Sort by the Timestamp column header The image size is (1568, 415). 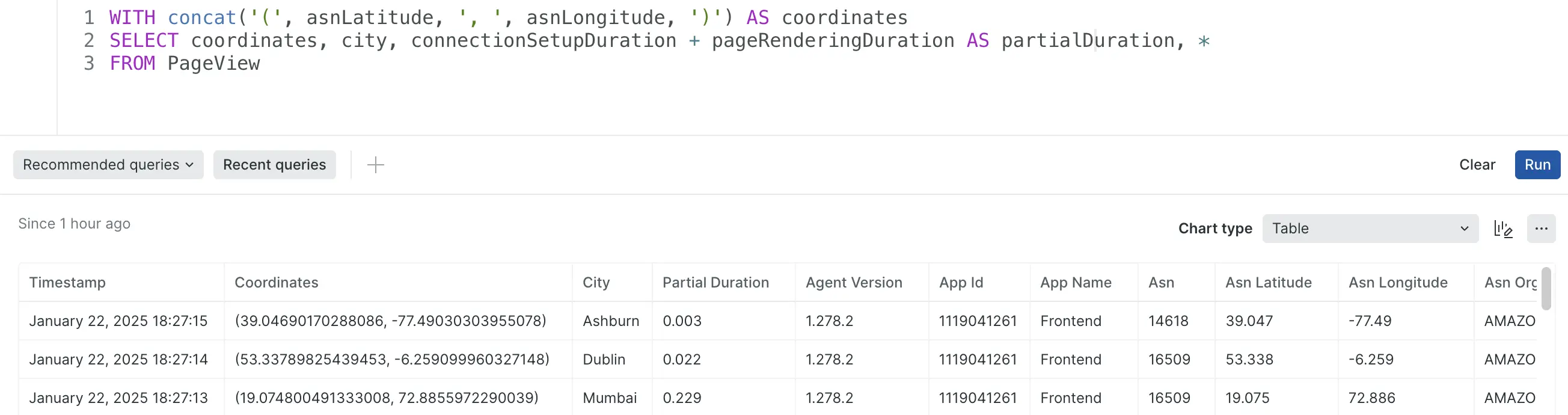(67, 282)
